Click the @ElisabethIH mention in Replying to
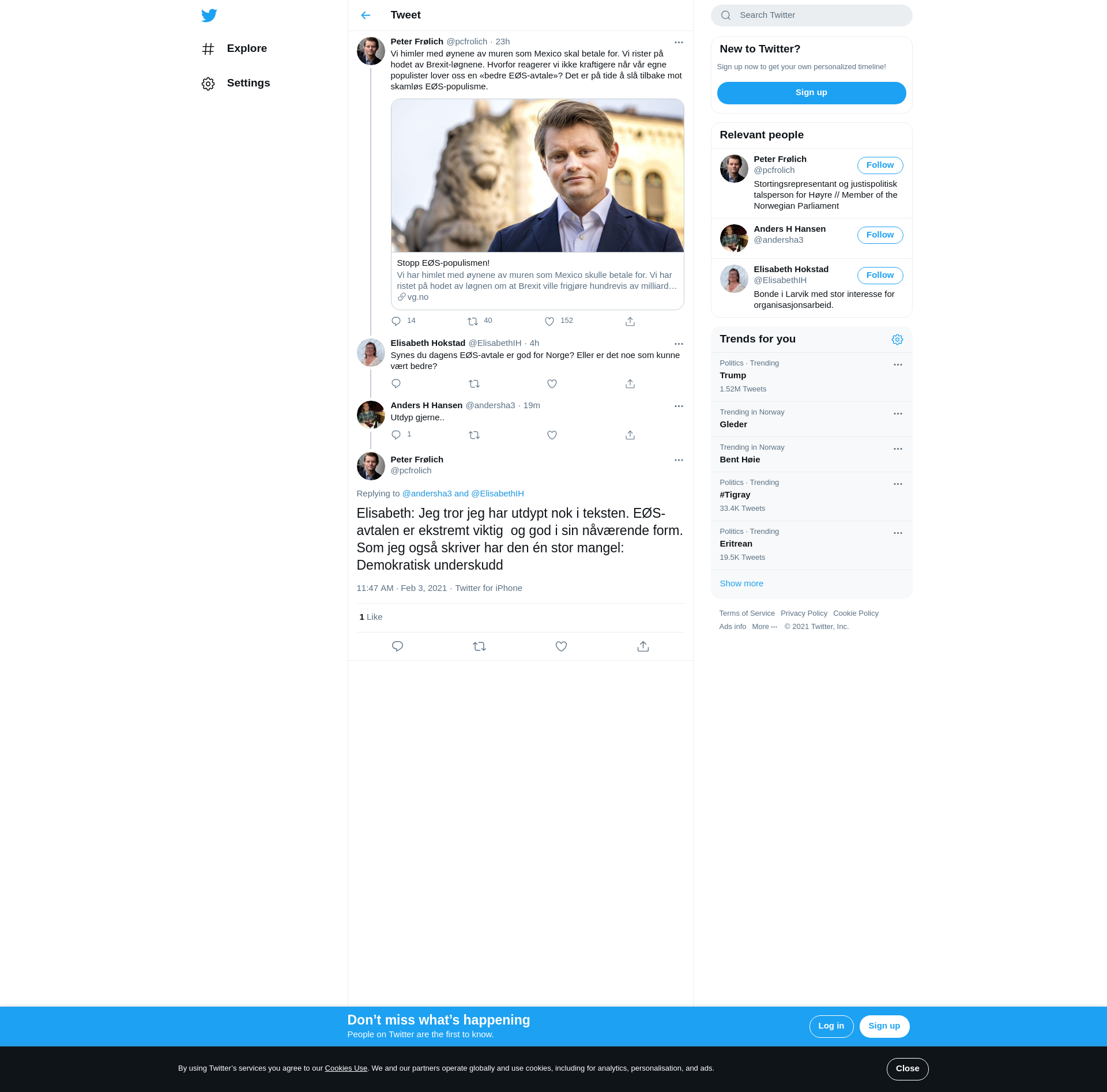Image resolution: width=1107 pixels, height=1092 pixels. tap(498, 494)
